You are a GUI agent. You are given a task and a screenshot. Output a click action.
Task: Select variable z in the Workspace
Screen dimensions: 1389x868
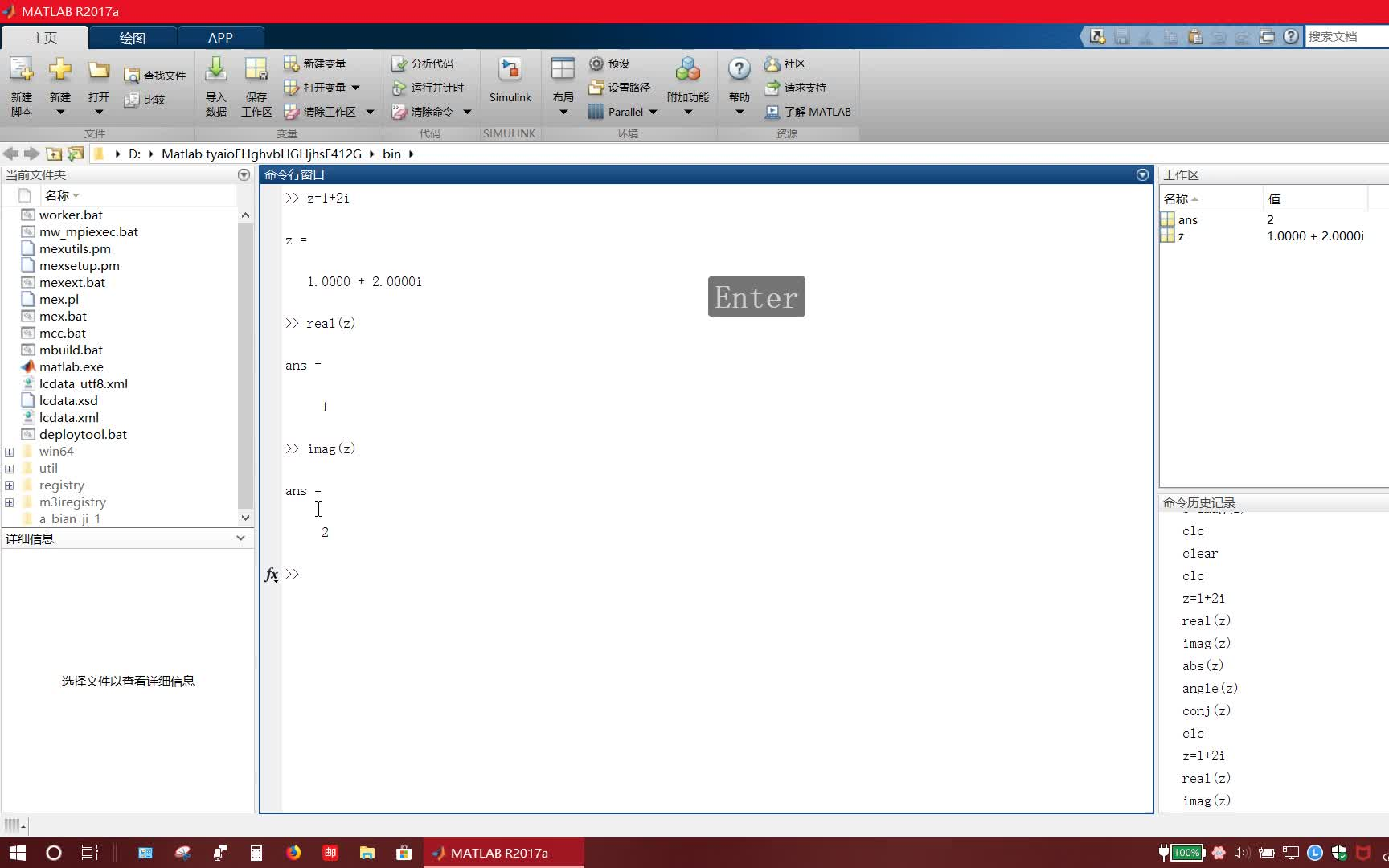pyautogui.click(x=1181, y=235)
